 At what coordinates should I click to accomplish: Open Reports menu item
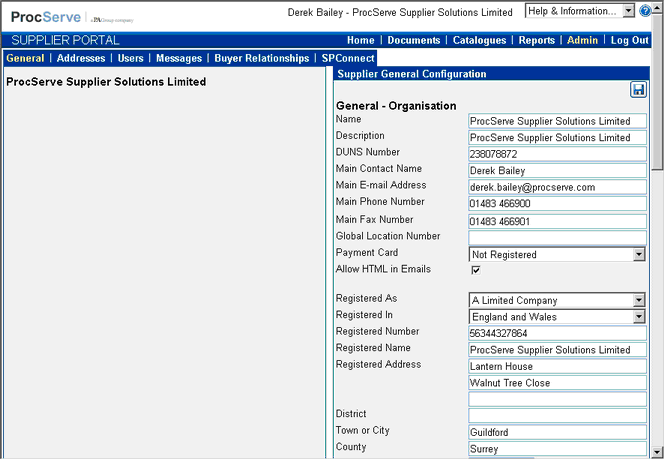[x=536, y=40]
